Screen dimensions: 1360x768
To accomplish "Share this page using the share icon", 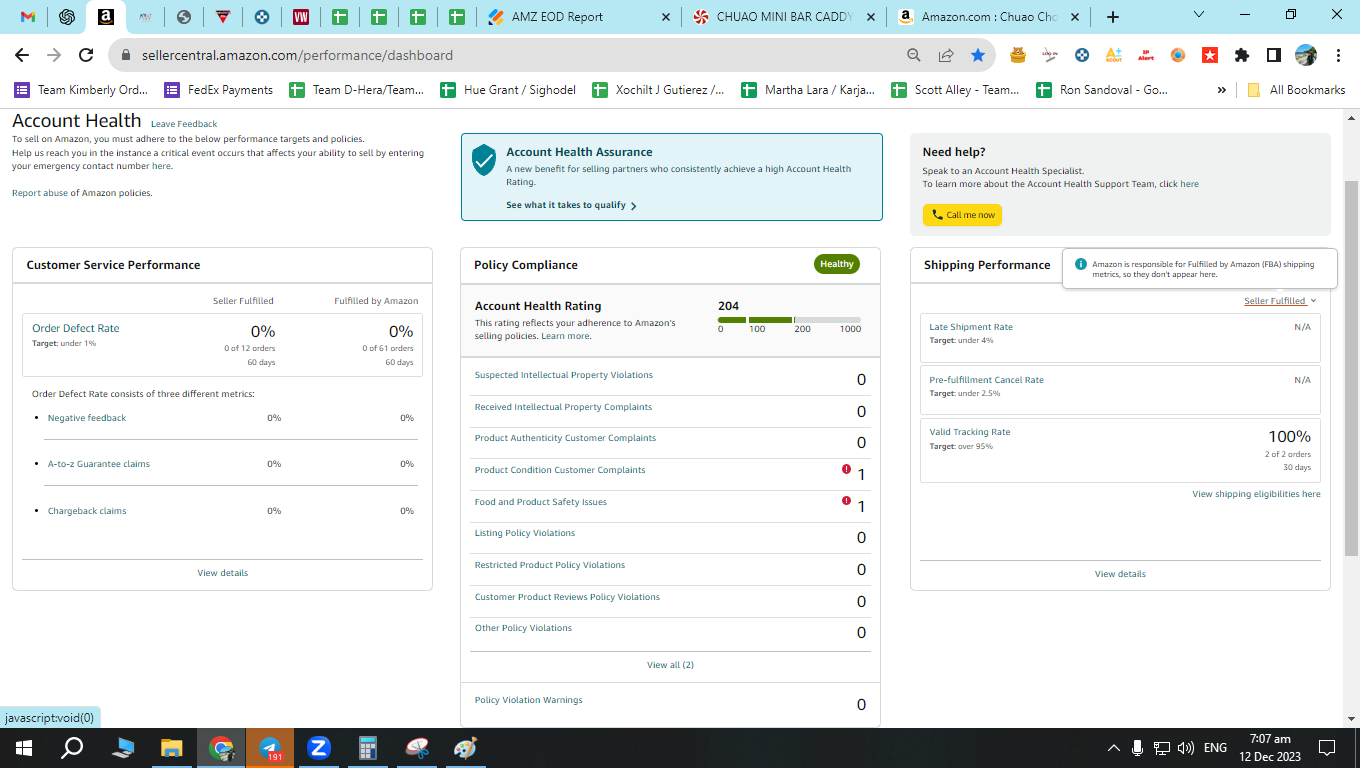I will pos(946,56).
